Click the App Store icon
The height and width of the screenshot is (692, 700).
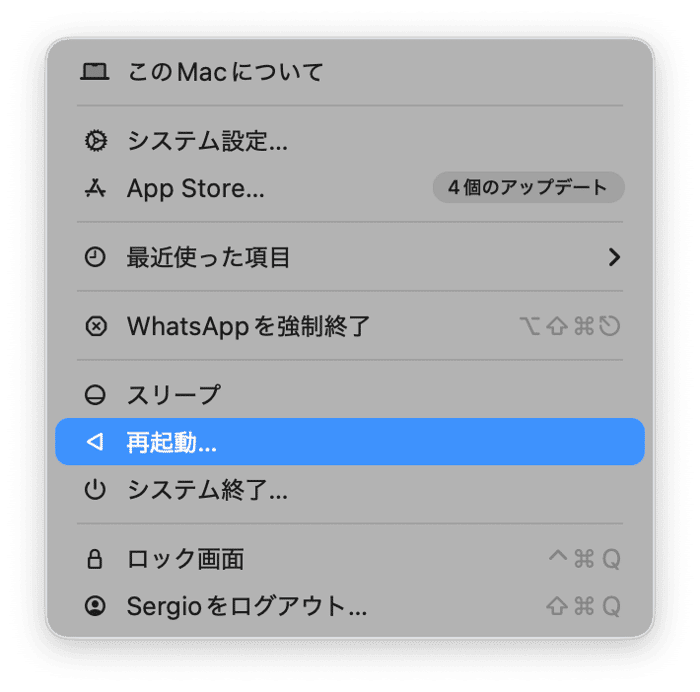[95, 188]
